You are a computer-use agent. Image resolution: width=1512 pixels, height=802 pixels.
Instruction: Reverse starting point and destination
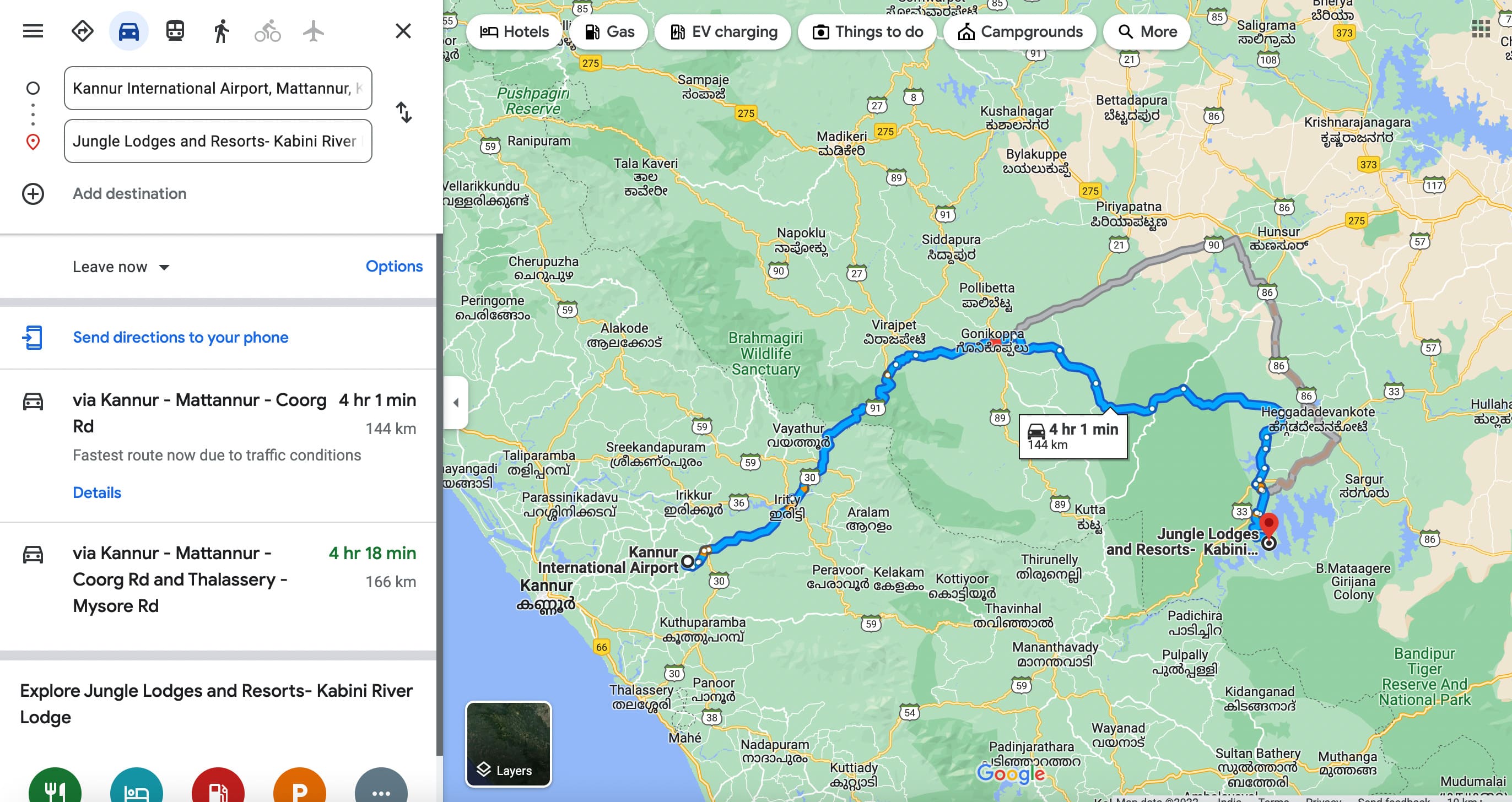(404, 113)
